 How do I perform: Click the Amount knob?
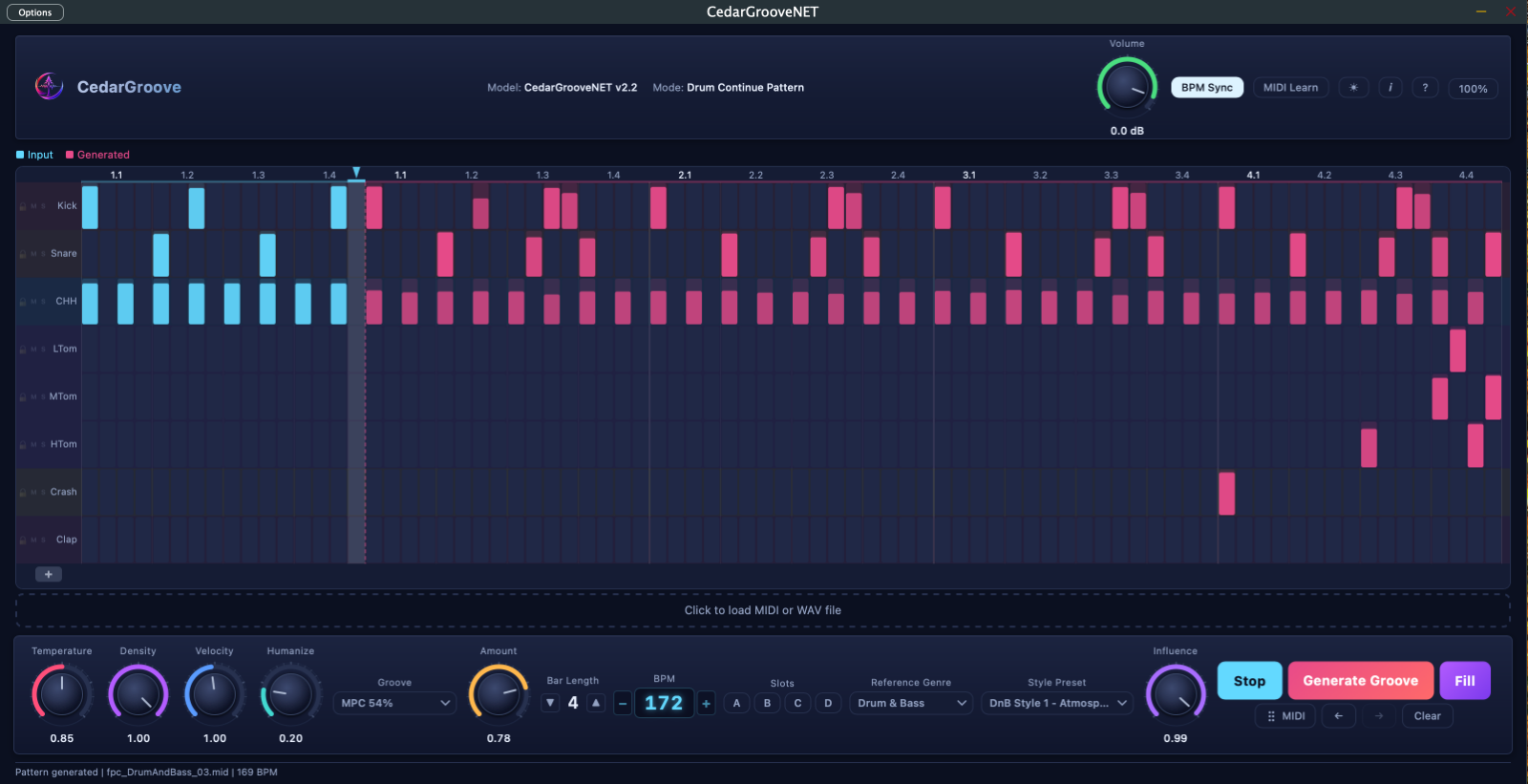499,693
